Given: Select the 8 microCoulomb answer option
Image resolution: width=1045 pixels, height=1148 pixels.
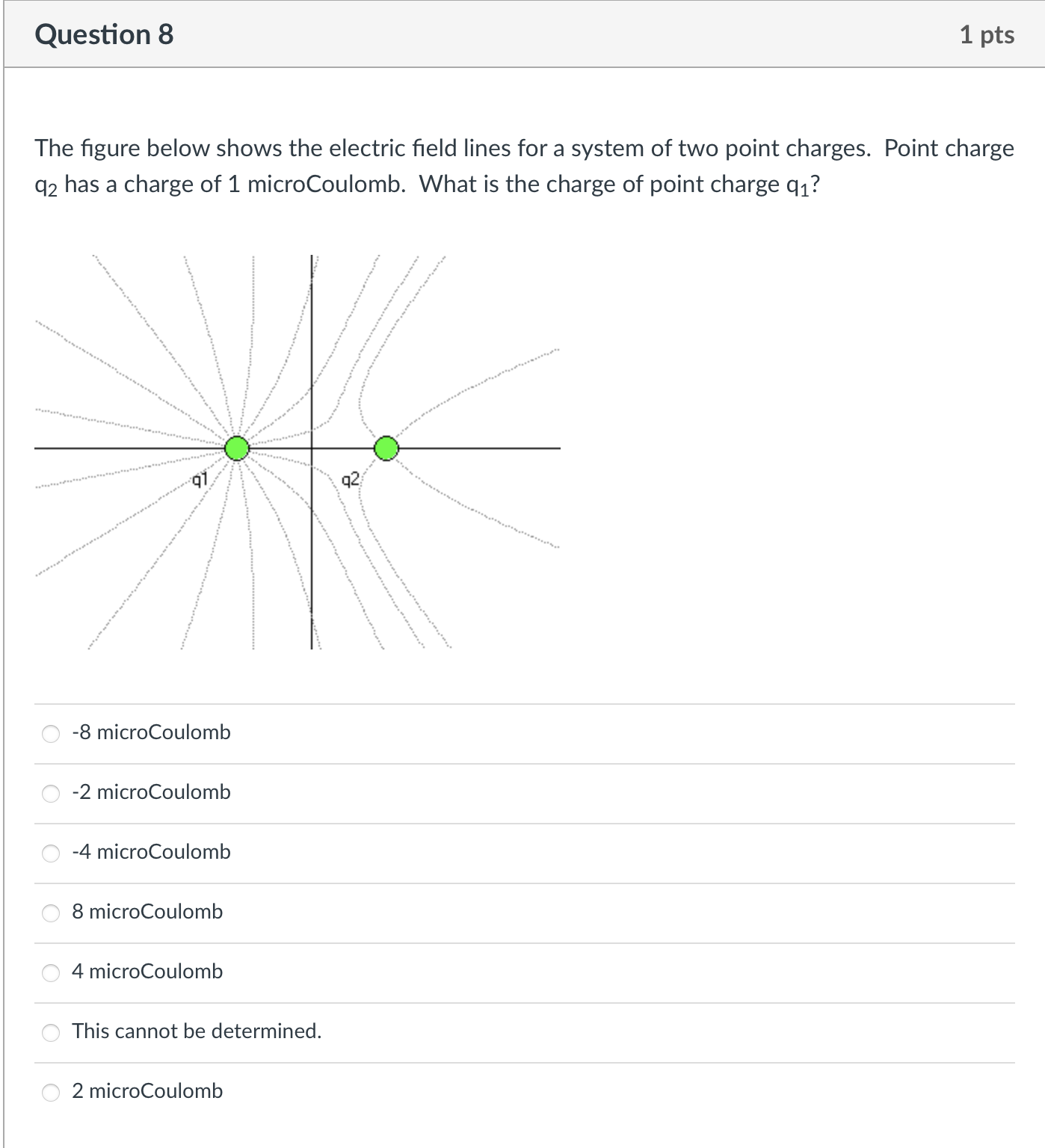Looking at the screenshot, I should point(51,913).
